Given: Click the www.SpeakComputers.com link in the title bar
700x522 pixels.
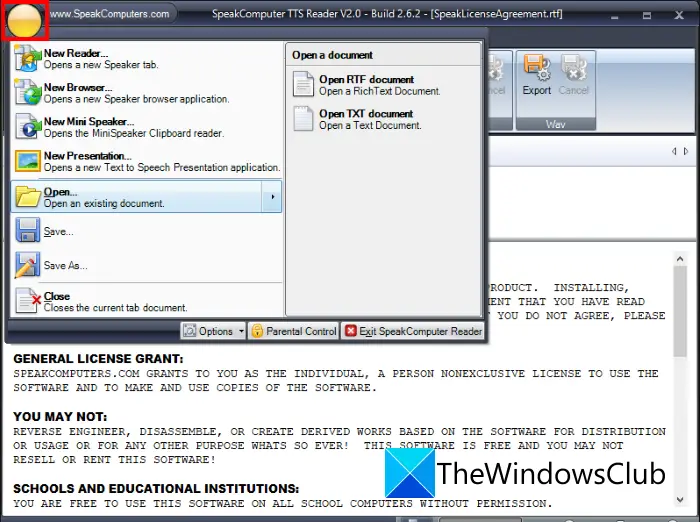Looking at the screenshot, I should pos(110,14).
